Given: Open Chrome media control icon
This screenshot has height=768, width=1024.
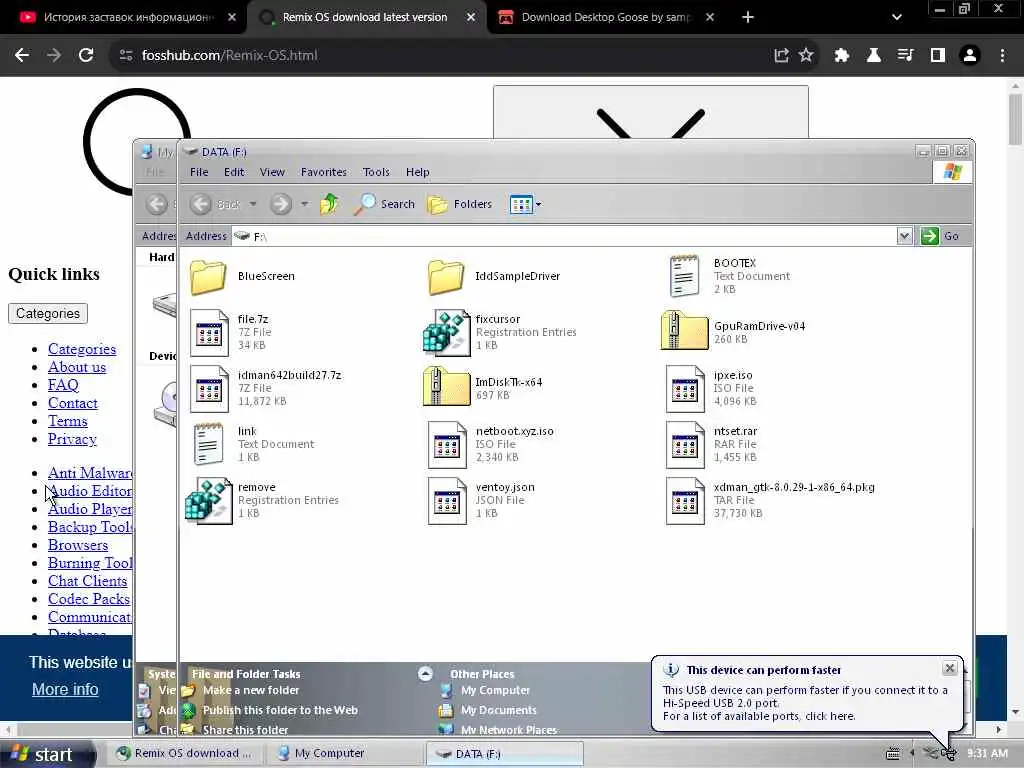Looking at the screenshot, I should (x=906, y=56).
